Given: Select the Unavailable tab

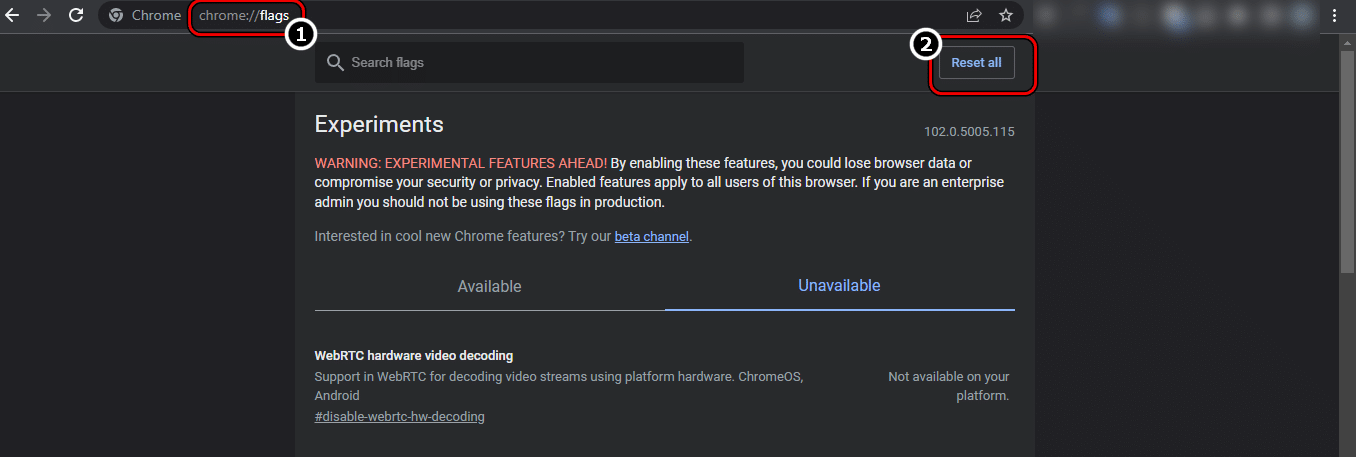Looking at the screenshot, I should [x=839, y=286].
